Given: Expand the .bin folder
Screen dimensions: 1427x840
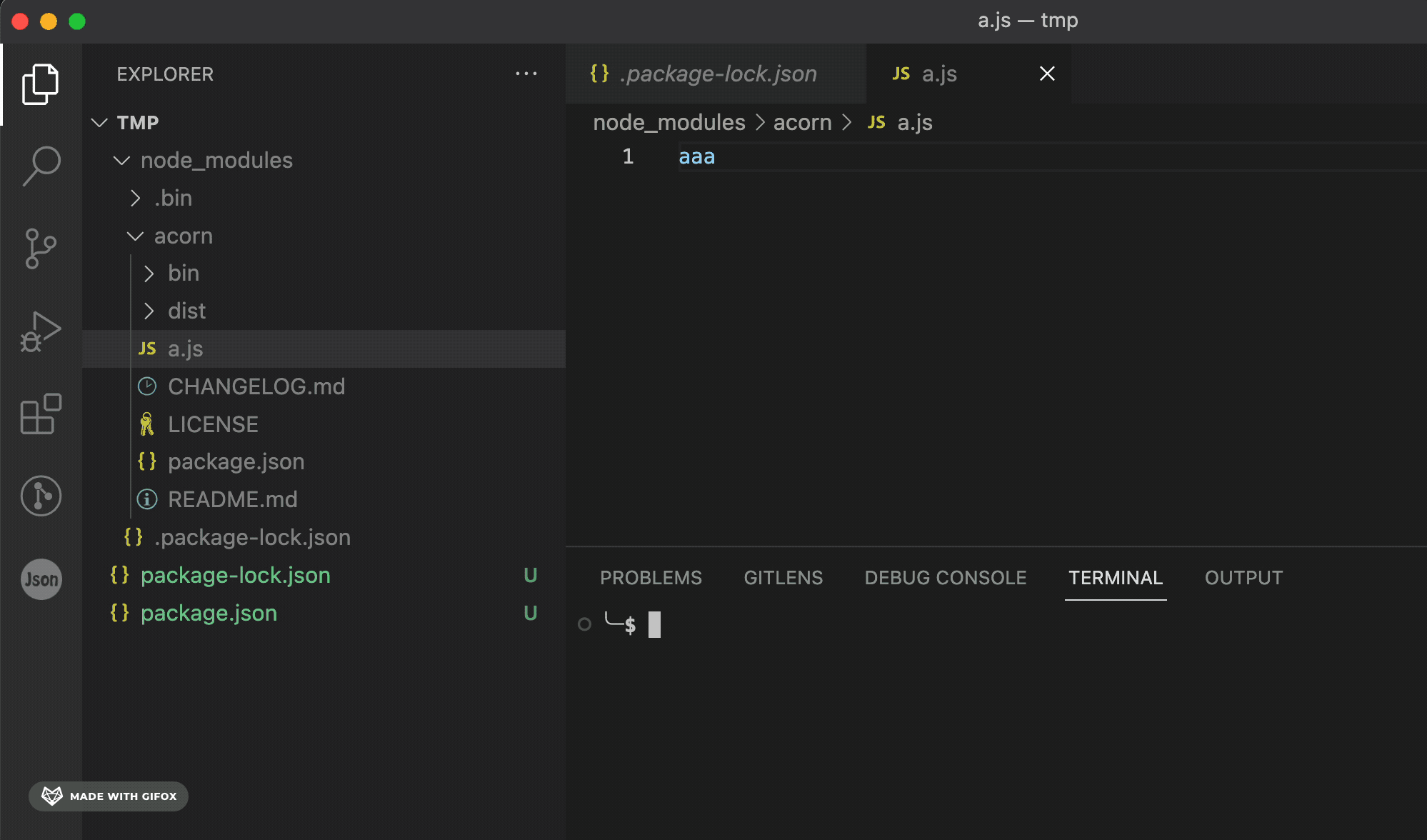Looking at the screenshot, I should tap(173, 198).
